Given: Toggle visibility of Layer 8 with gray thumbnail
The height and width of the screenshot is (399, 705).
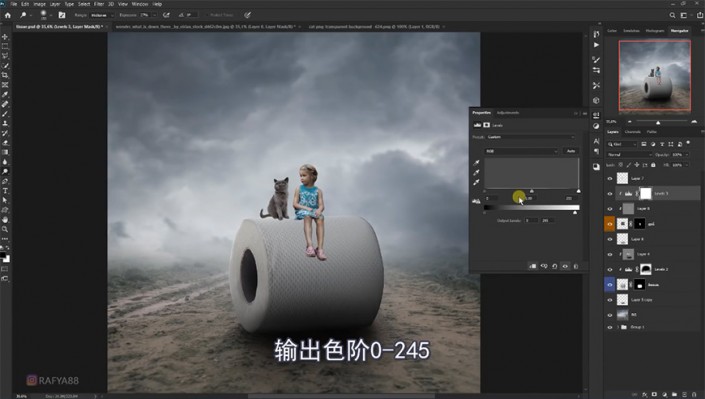Looking at the screenshot, I should click(x=610, y=209).
